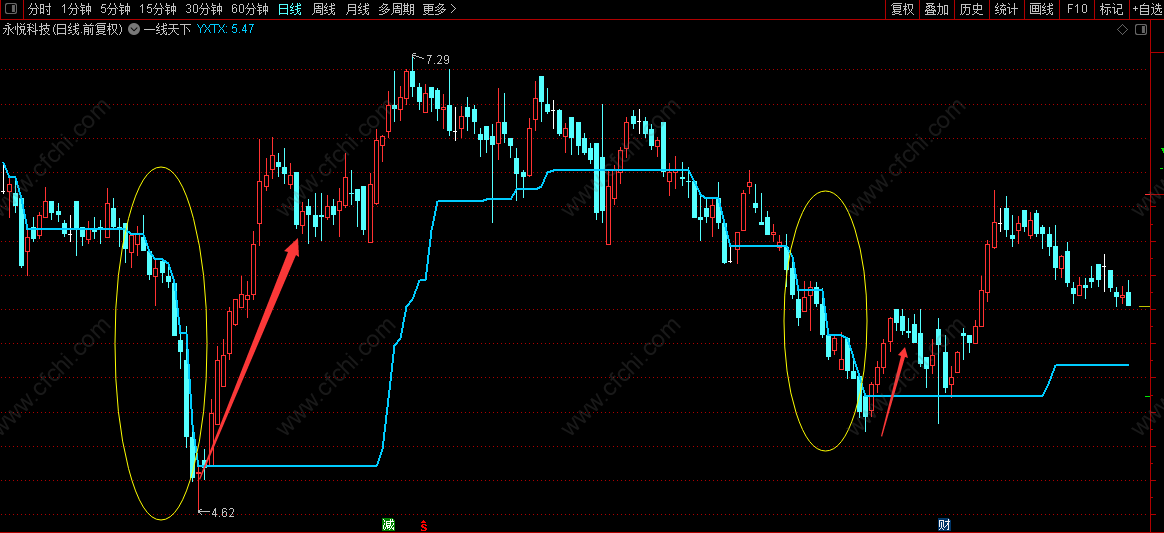Switch to the 月线 monthly chart
Screen dimensions: 1164x533
pyautogui.click(x=358, y=9)
